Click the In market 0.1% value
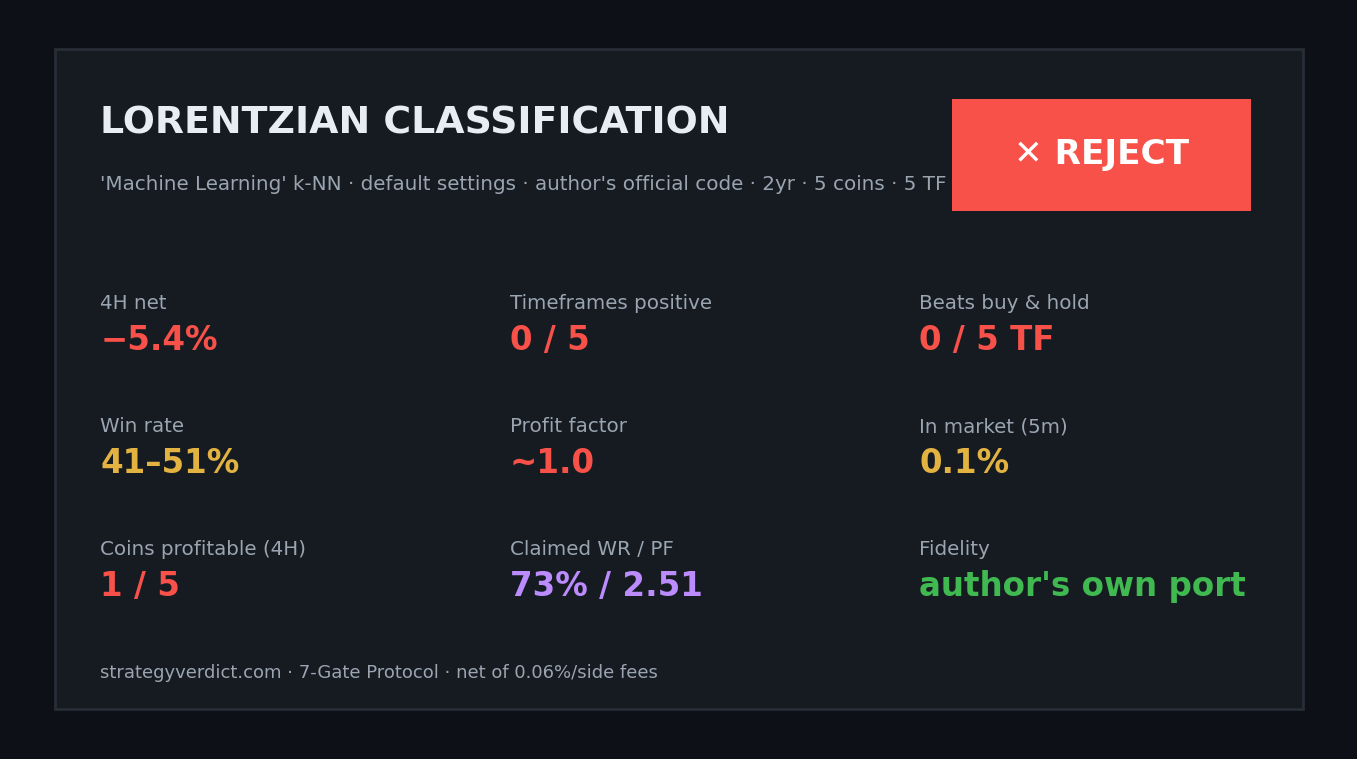The height and width of the screenshot is (759, 1357). 964,463
